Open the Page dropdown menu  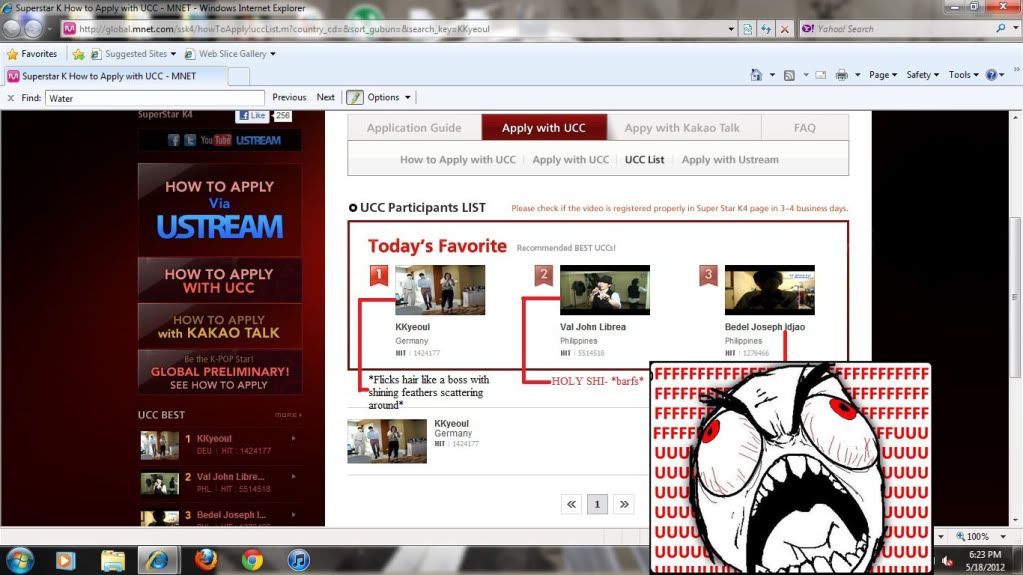(883, 75)
